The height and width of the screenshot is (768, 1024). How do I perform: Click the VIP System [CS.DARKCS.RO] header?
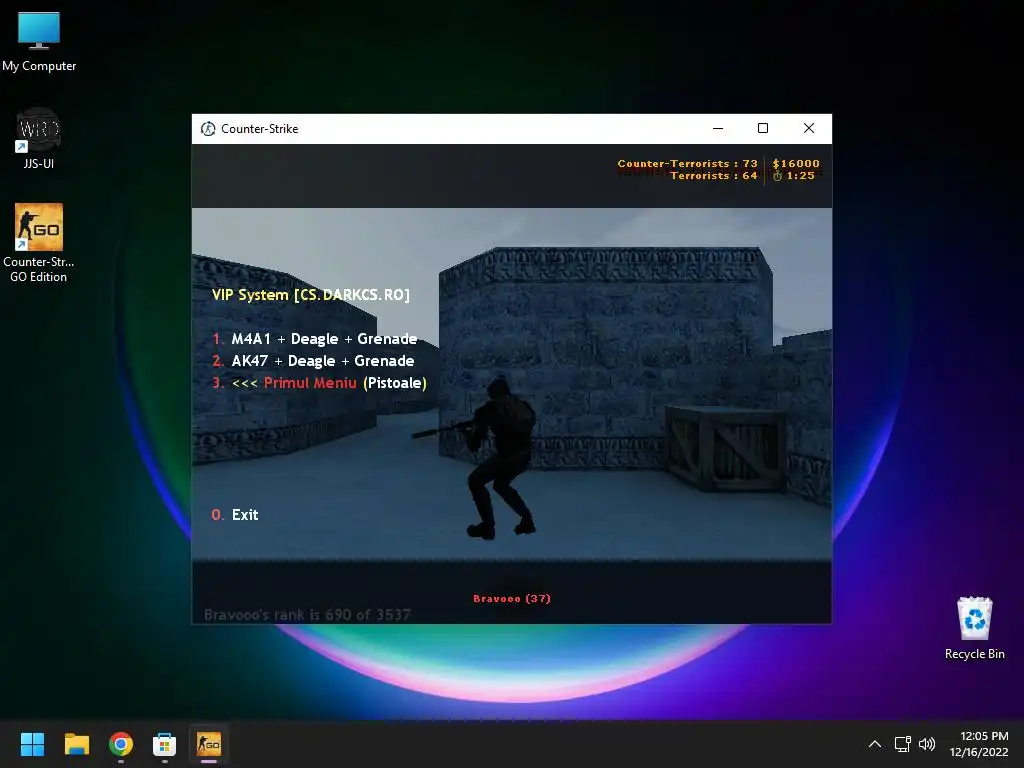[x=311, y=295]
